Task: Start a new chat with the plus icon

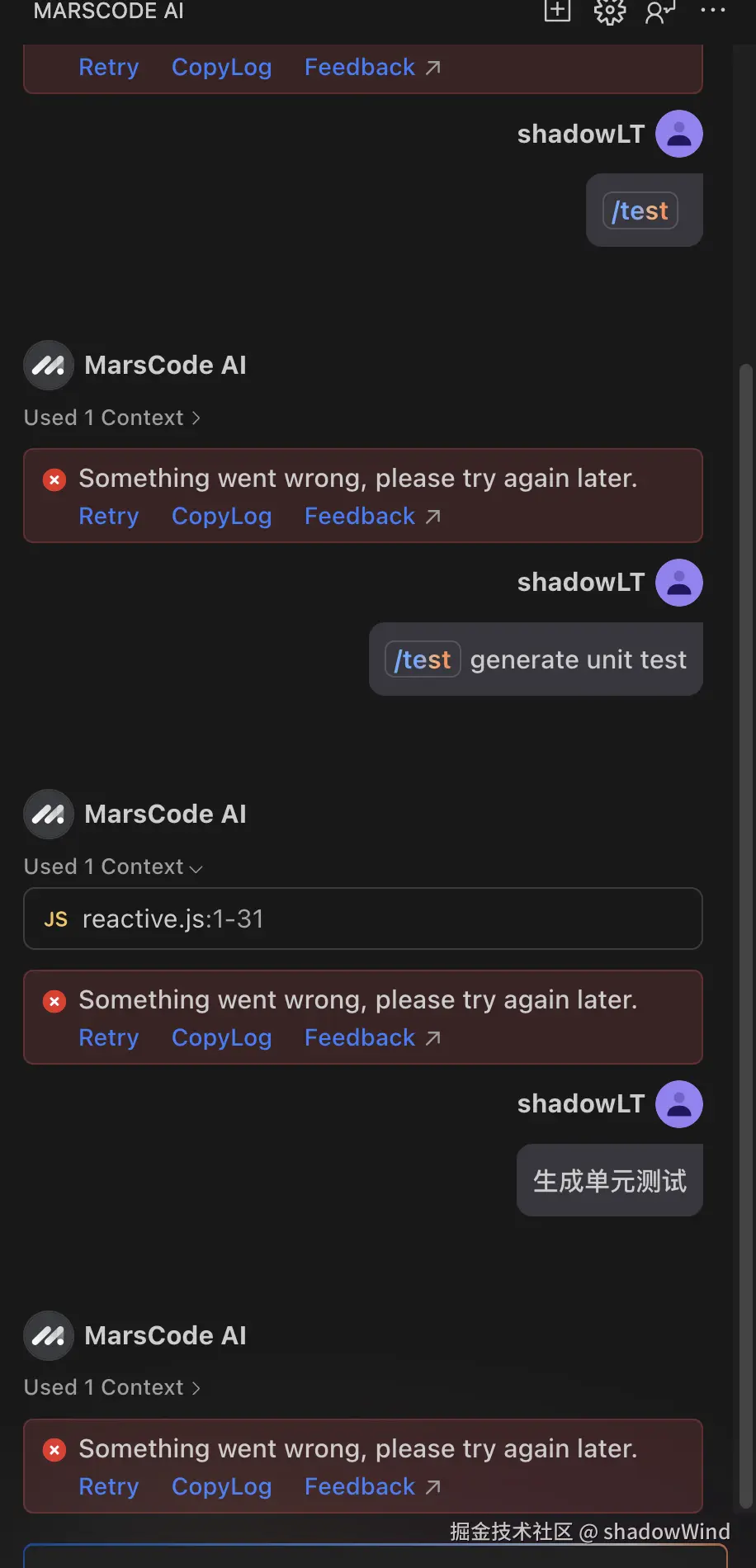Action: point(557,11)
